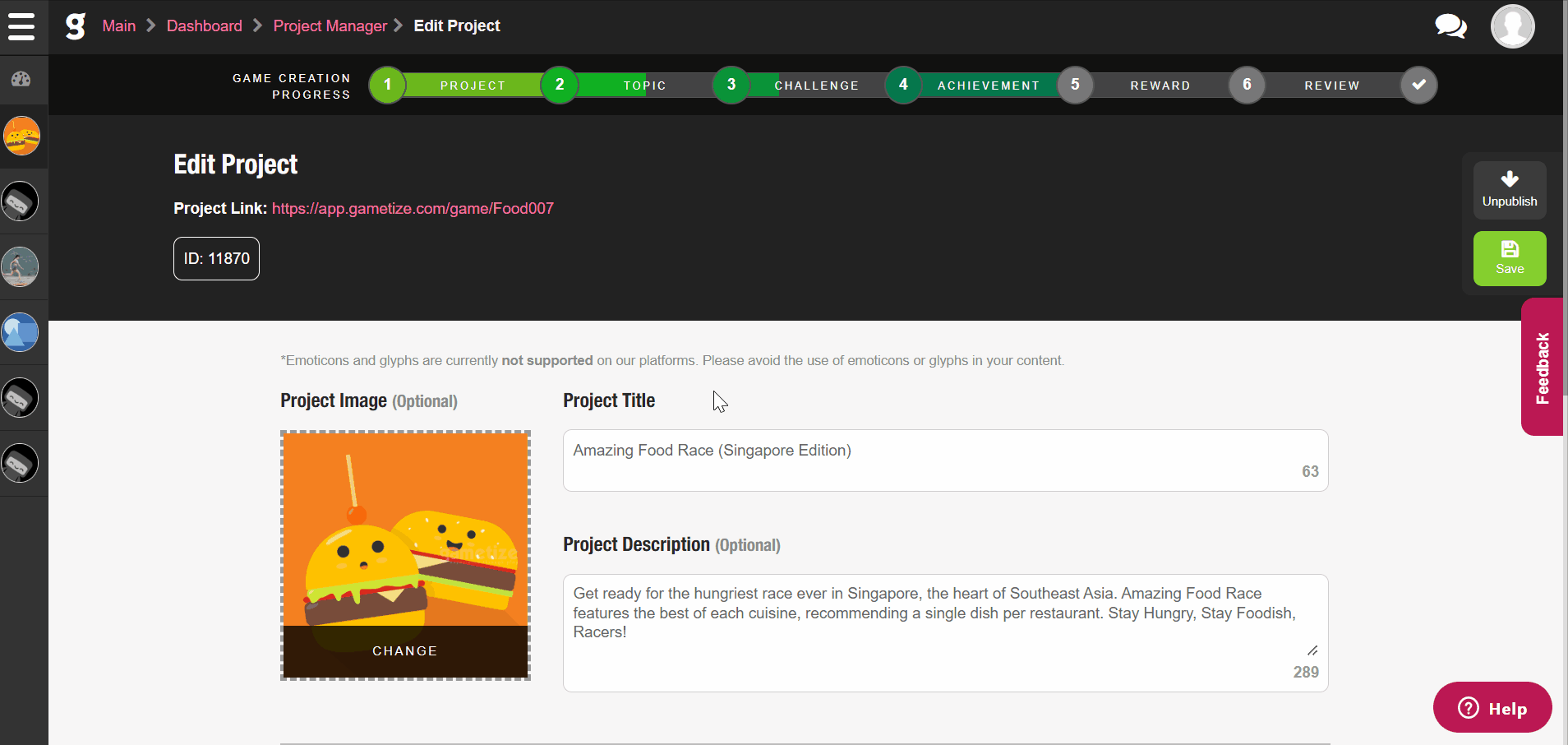Open the project link Food007 URL
This screenshot has width=1568, height=745.
(413, 208)
